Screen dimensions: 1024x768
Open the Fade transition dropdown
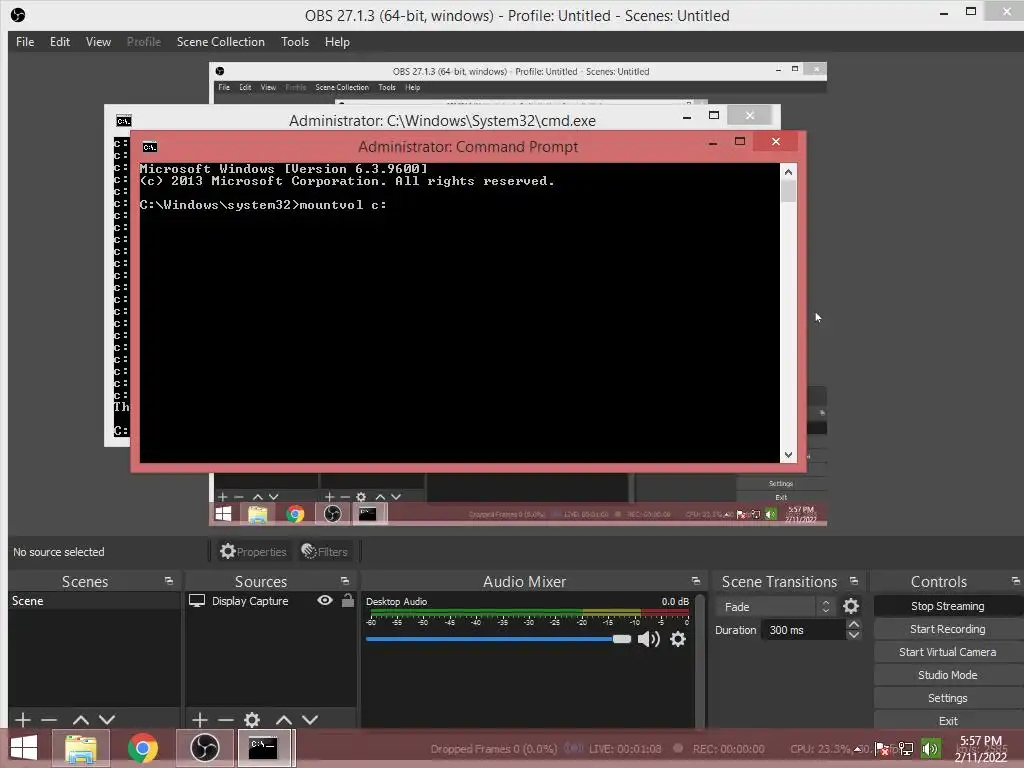(x=775, y=607)
